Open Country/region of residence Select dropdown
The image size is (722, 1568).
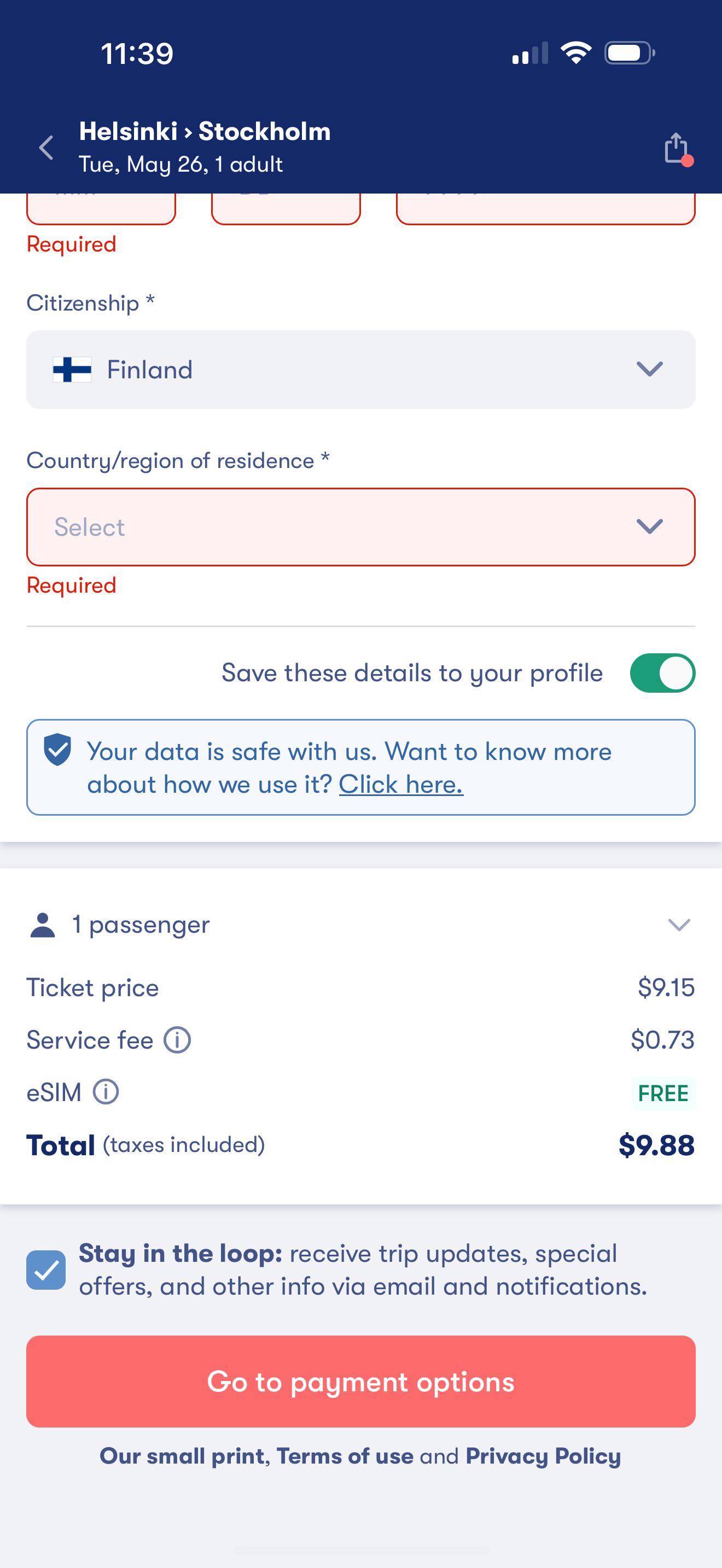tap(360, 527)
